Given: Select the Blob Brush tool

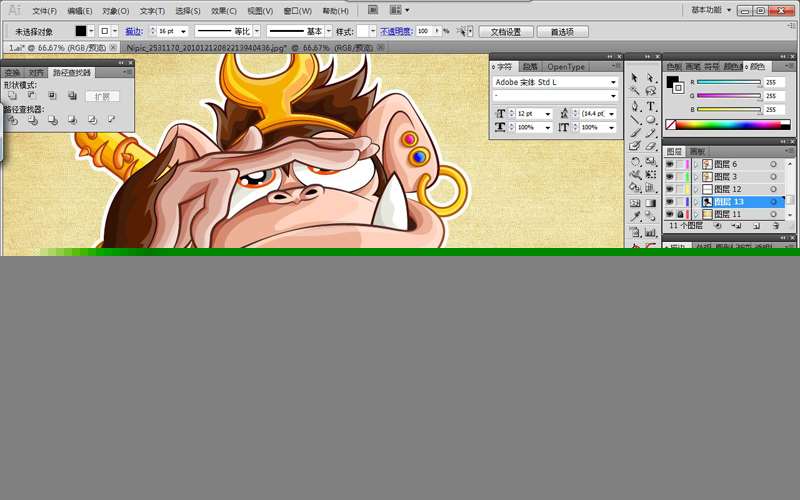Looking at the screenshot, I should [634, 146].
